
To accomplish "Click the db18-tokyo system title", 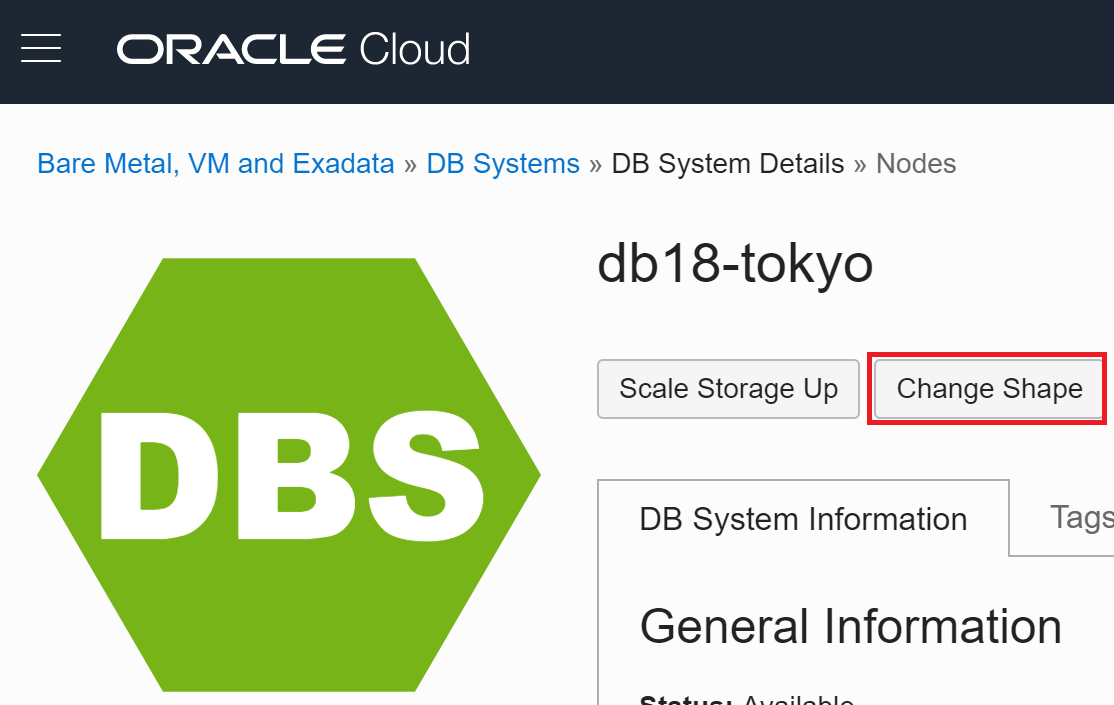I will 734,263.
